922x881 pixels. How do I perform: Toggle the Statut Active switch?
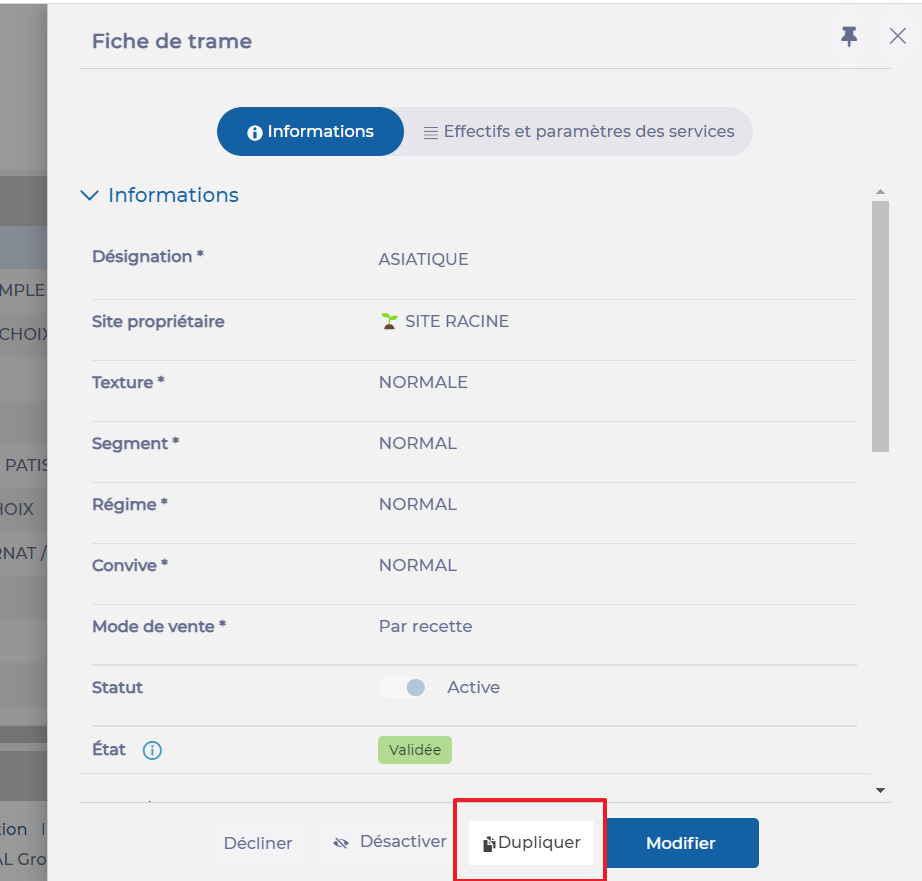[x=403, y=687]
